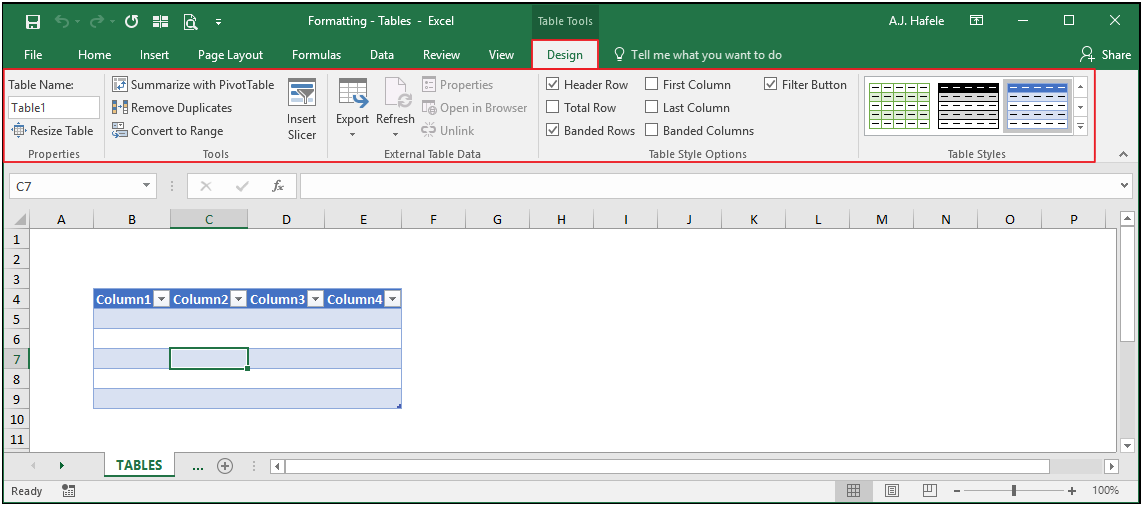Click next sheet navigation arrow
Image resolution: width=1143 pixels, height=506 pixels.
point(62,465)
